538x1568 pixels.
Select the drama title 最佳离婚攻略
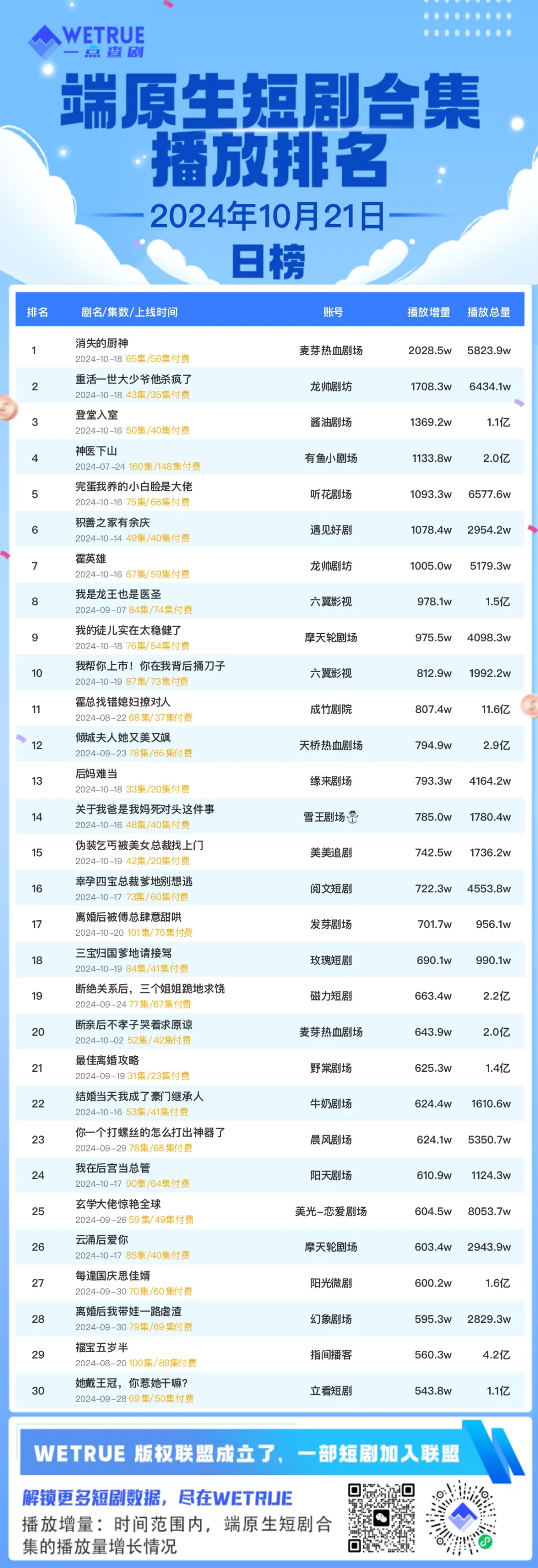coord(107,1060)
